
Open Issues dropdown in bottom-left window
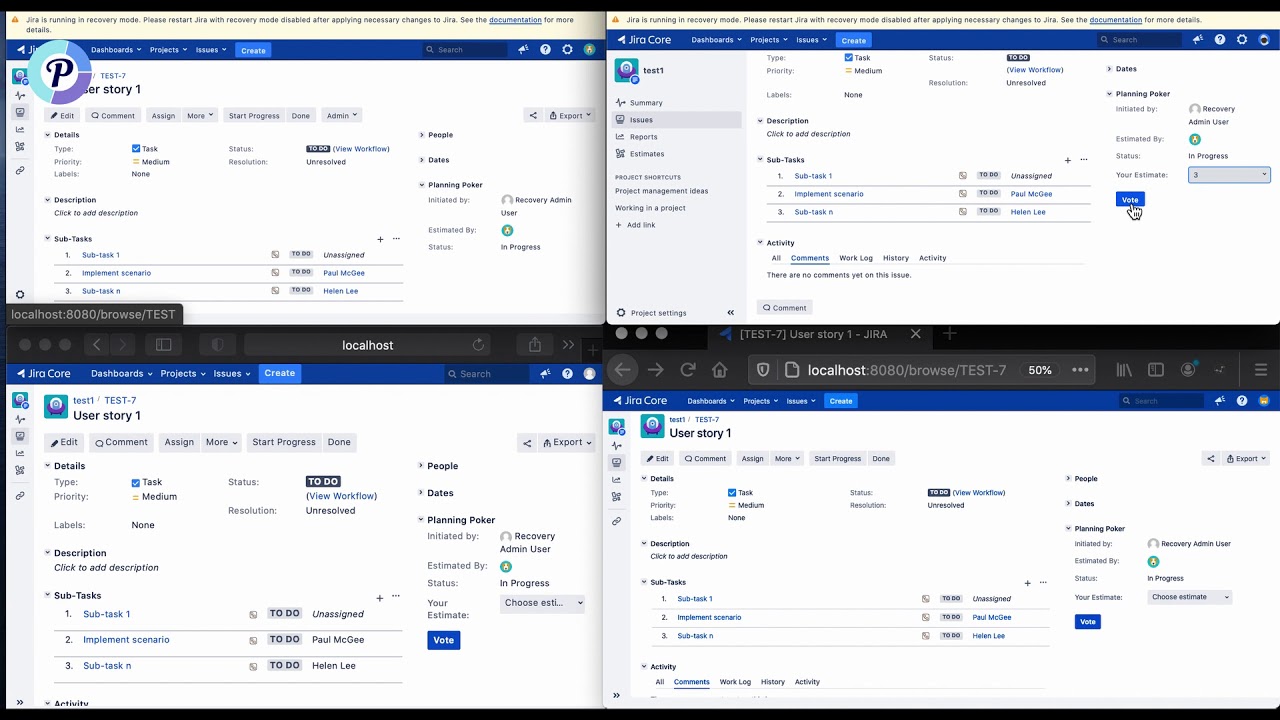[x=231, y=374]
